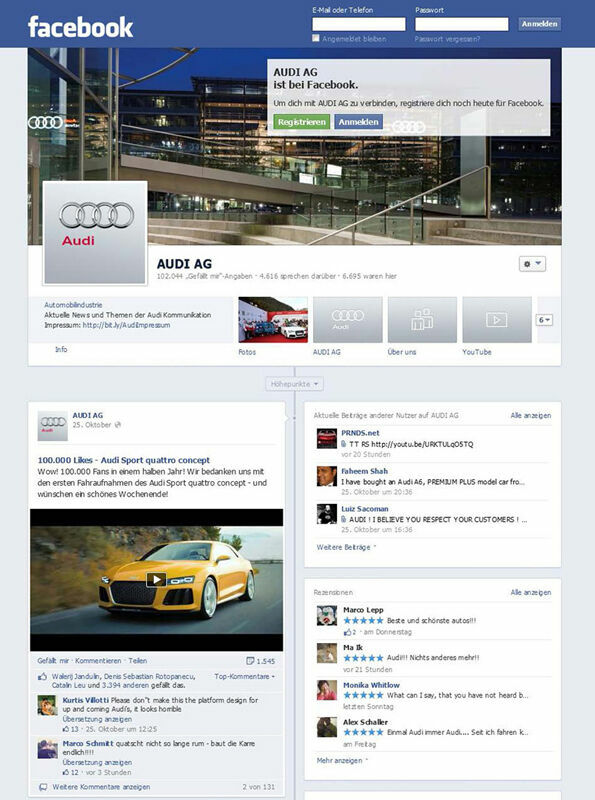Open the 100.000 Likes post title

coord(123,460)
